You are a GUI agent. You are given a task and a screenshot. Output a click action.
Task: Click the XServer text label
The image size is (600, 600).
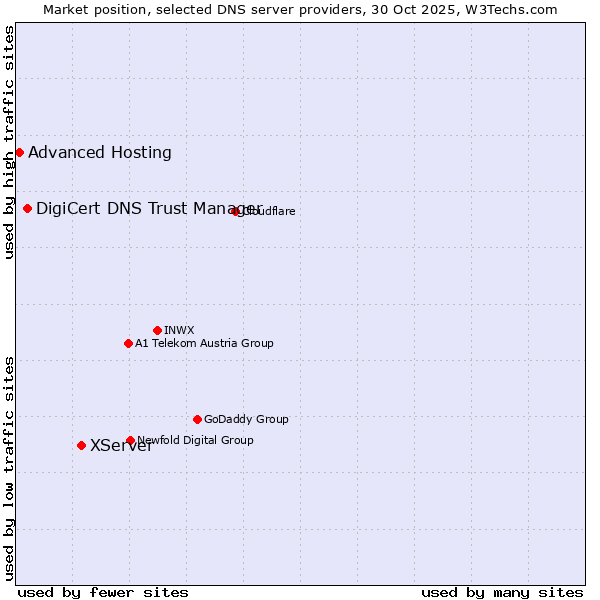point(121,446)
